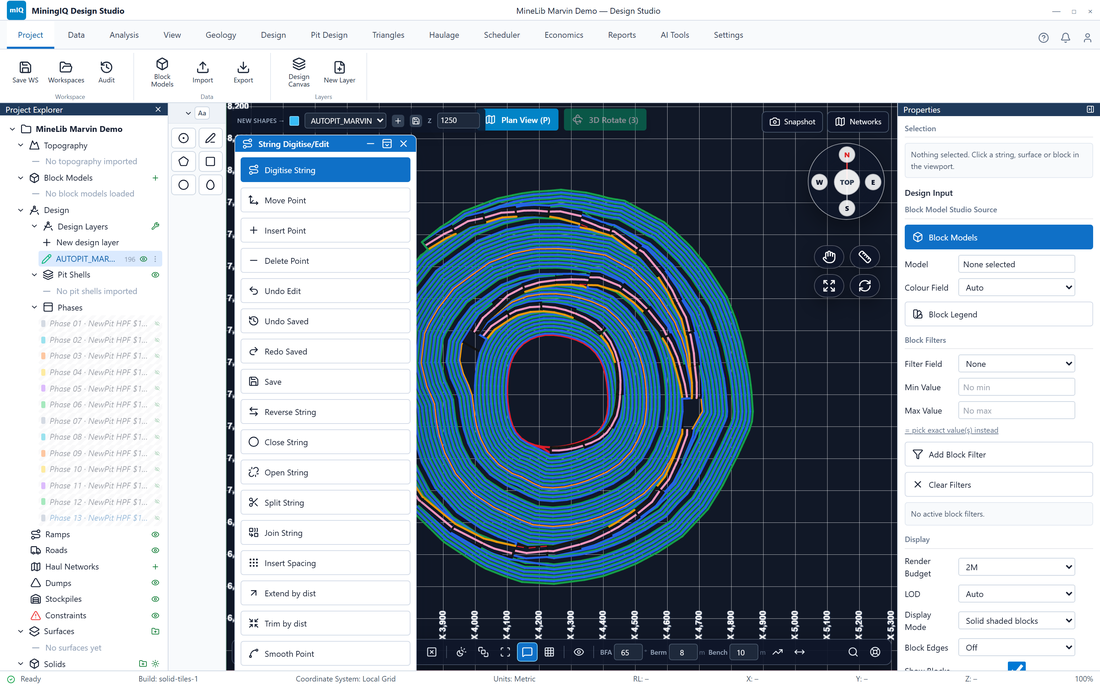This screenshot has width=1100, height=687.
Task: Click the pan hand tool in the viewport
Action: pos(829,257)
